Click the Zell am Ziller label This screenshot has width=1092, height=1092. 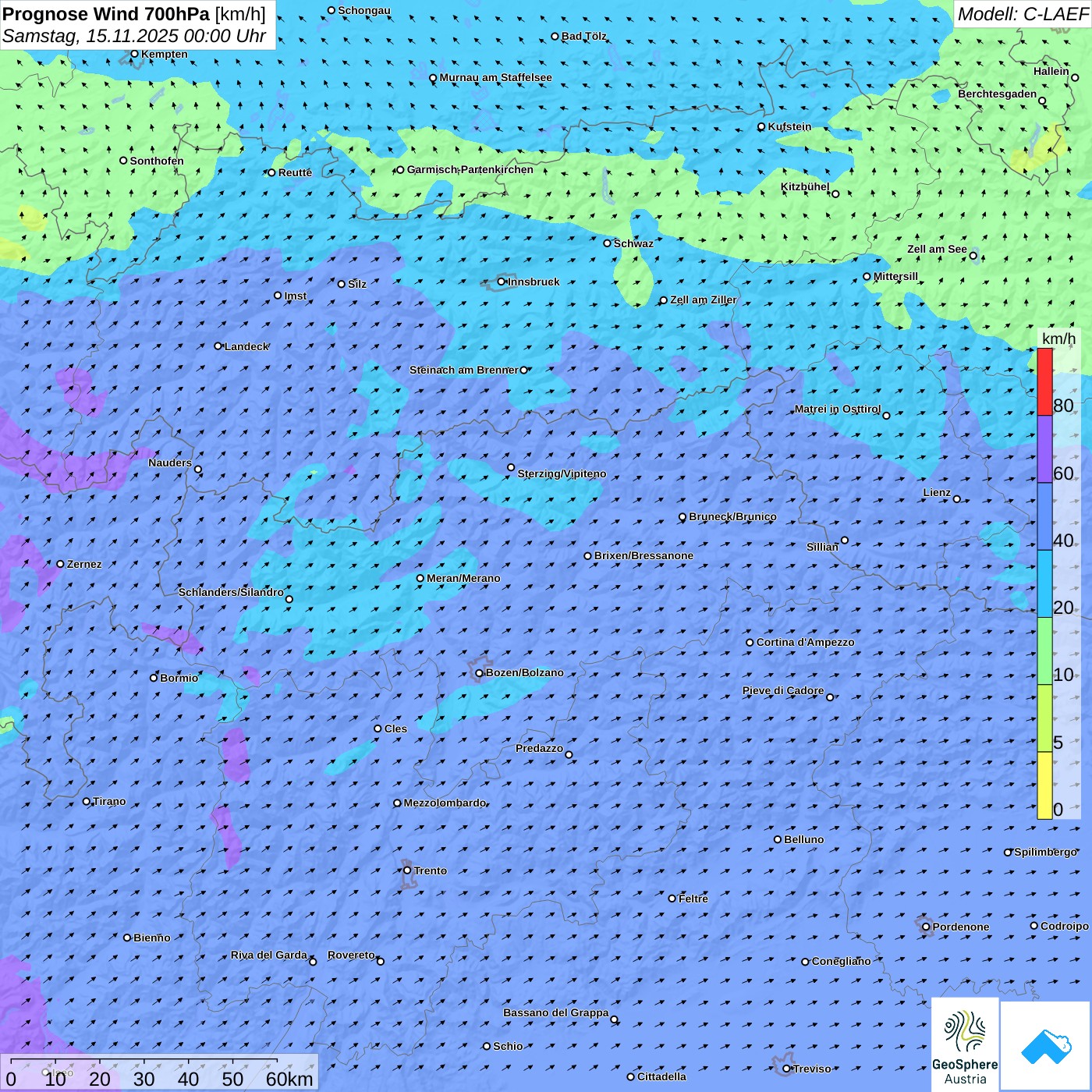coord(703,300)
